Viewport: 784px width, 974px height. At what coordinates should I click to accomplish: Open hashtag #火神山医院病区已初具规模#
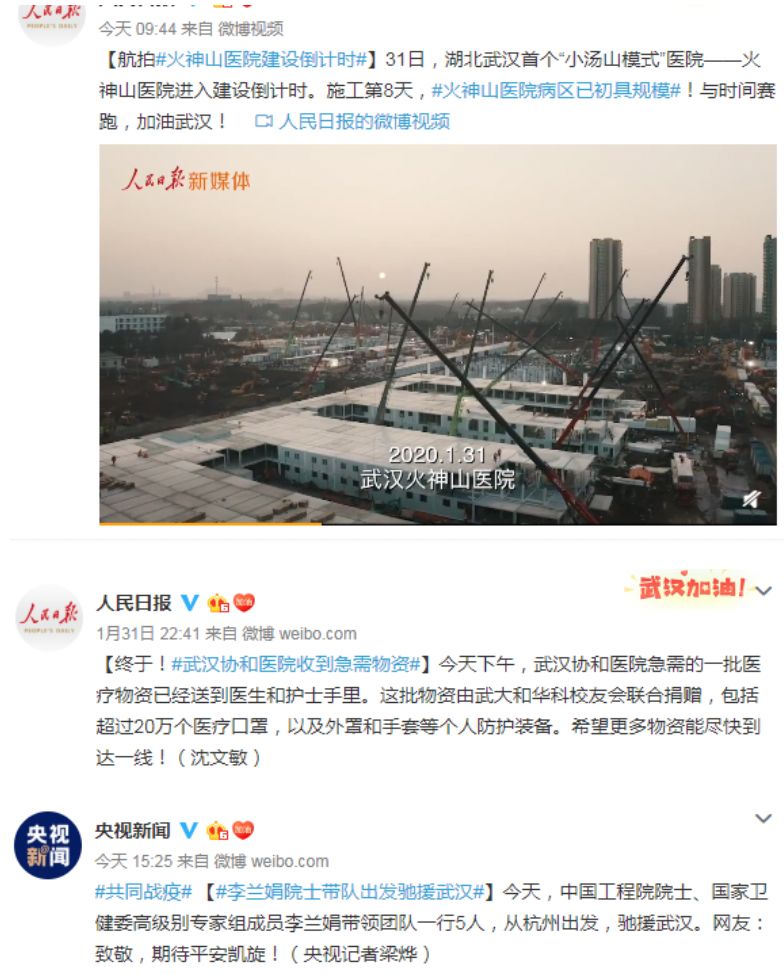(556, 91)
